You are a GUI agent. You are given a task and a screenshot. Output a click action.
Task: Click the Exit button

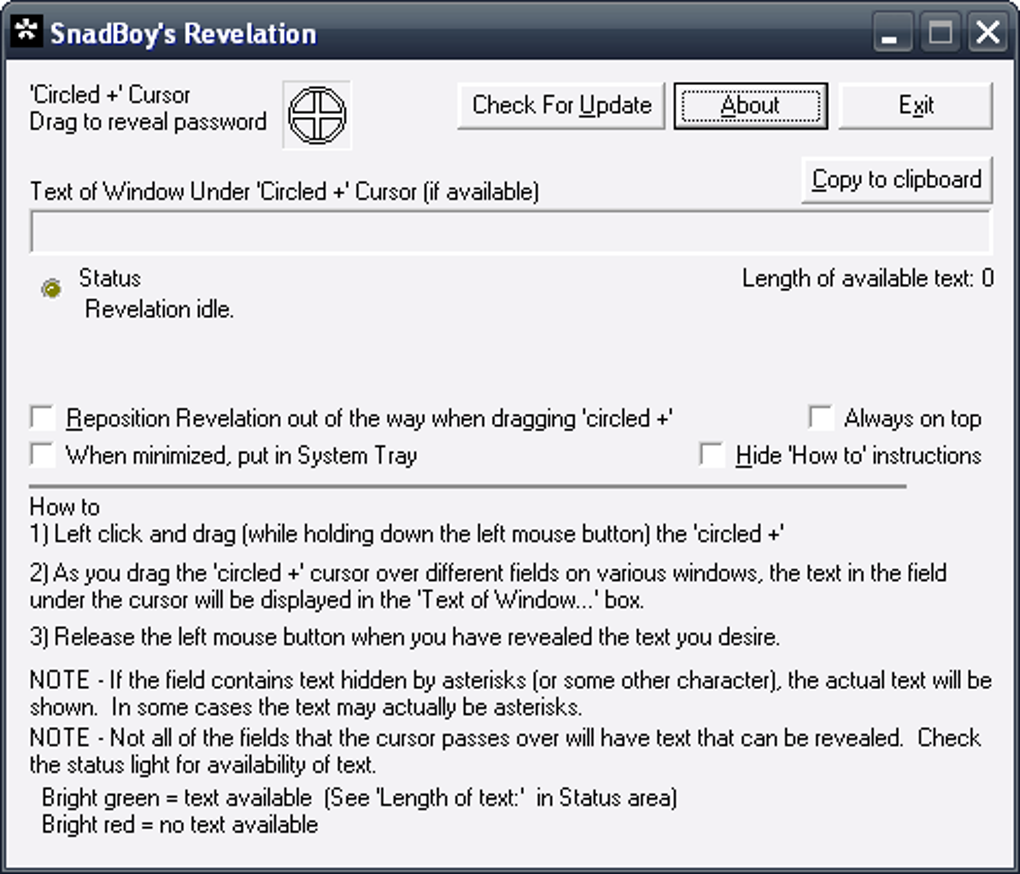(916, 105)
